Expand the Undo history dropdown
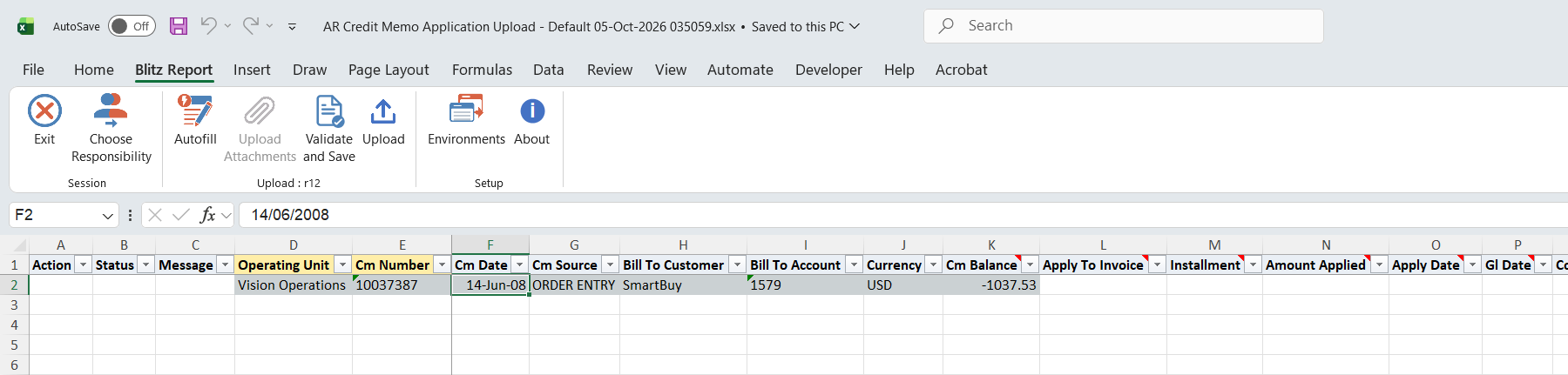 pos(227,26)
